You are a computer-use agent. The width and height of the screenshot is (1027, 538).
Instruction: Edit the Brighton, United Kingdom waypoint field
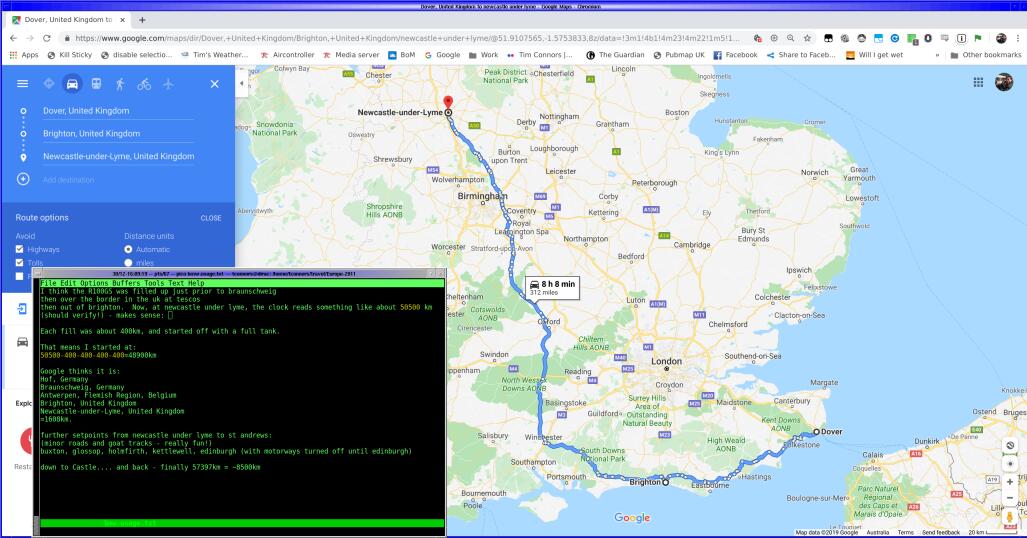click(118, 133)
